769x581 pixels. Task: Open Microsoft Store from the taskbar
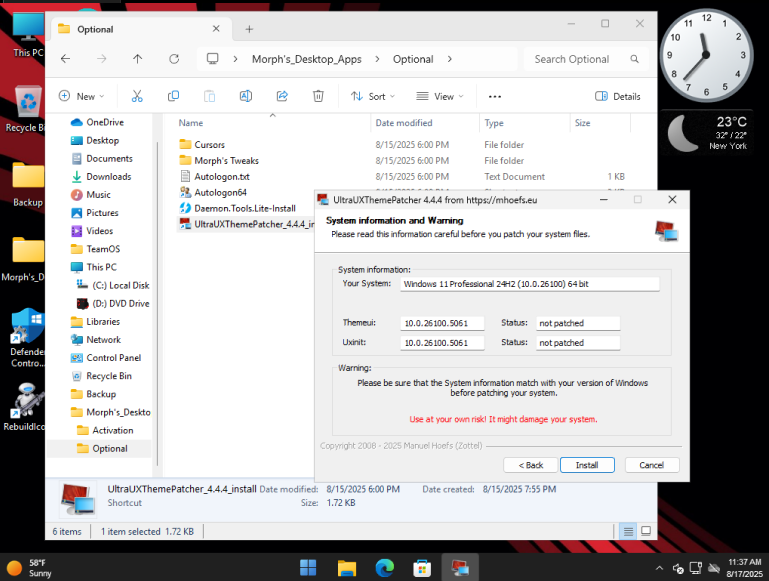click(422, 568)
